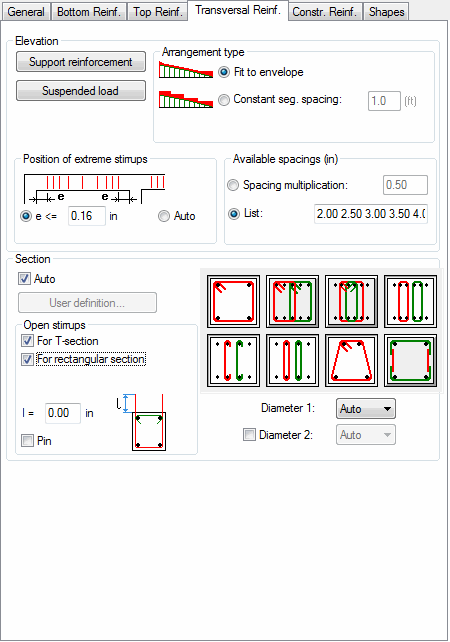The width and height of the screenshot is (450, 642).
Task: Enable the Pin checkbox
Action: 27,441
